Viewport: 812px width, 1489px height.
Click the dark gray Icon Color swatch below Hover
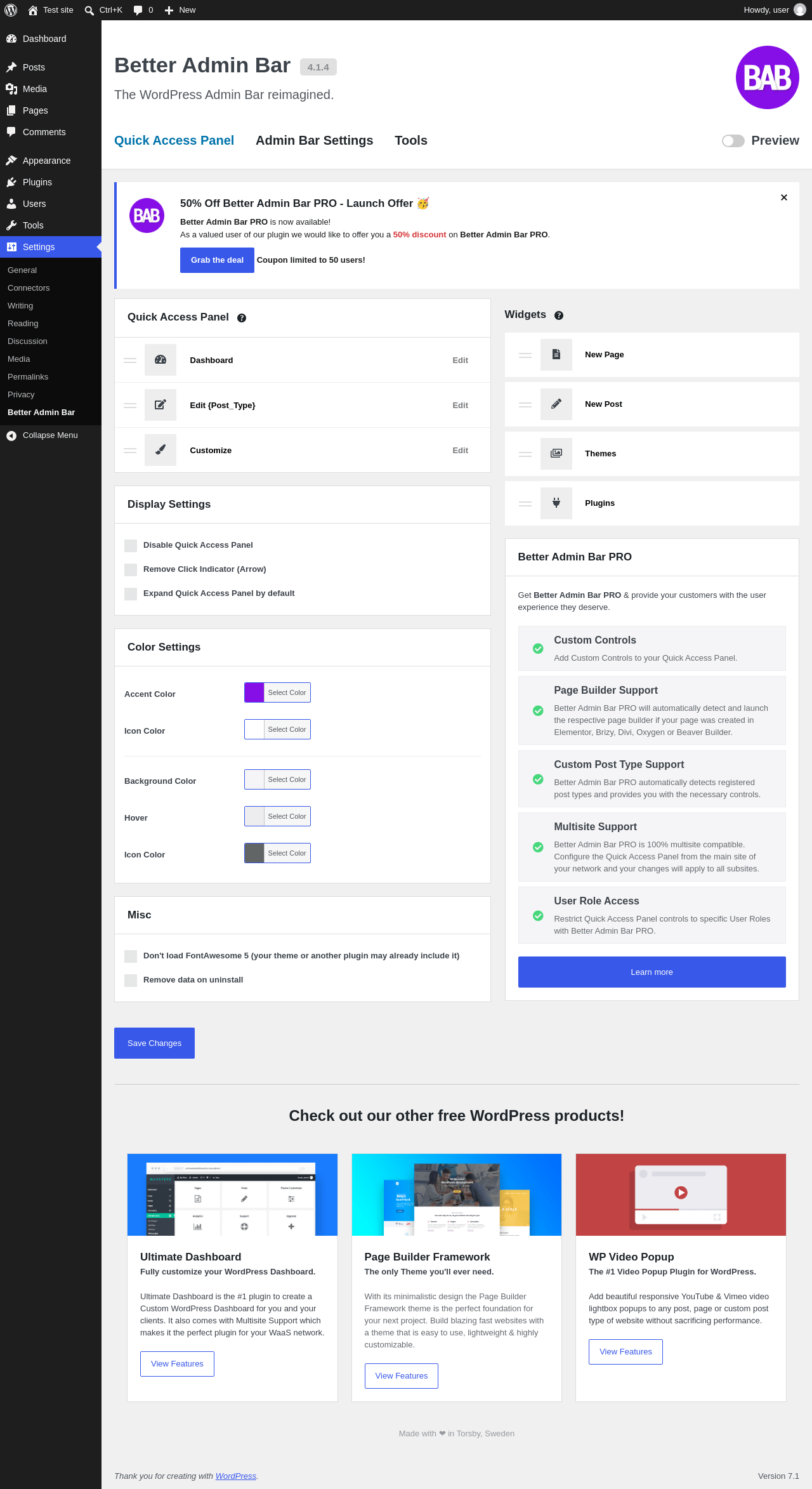(254, 853)
